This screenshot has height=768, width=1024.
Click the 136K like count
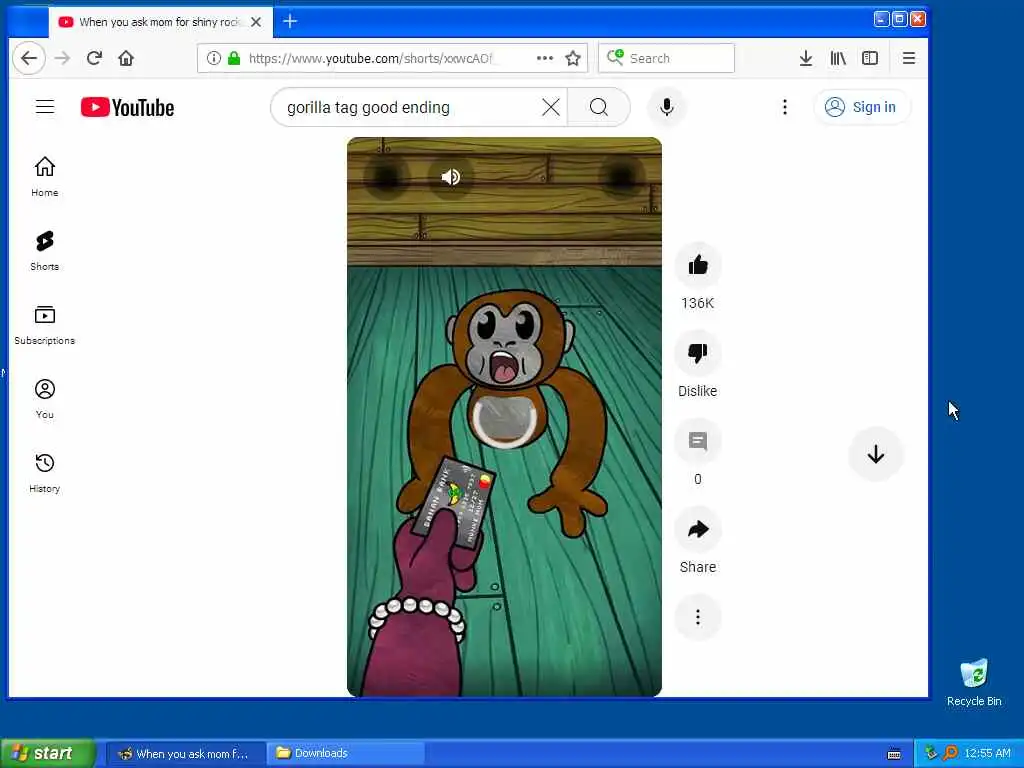click(x=697, y=303)
